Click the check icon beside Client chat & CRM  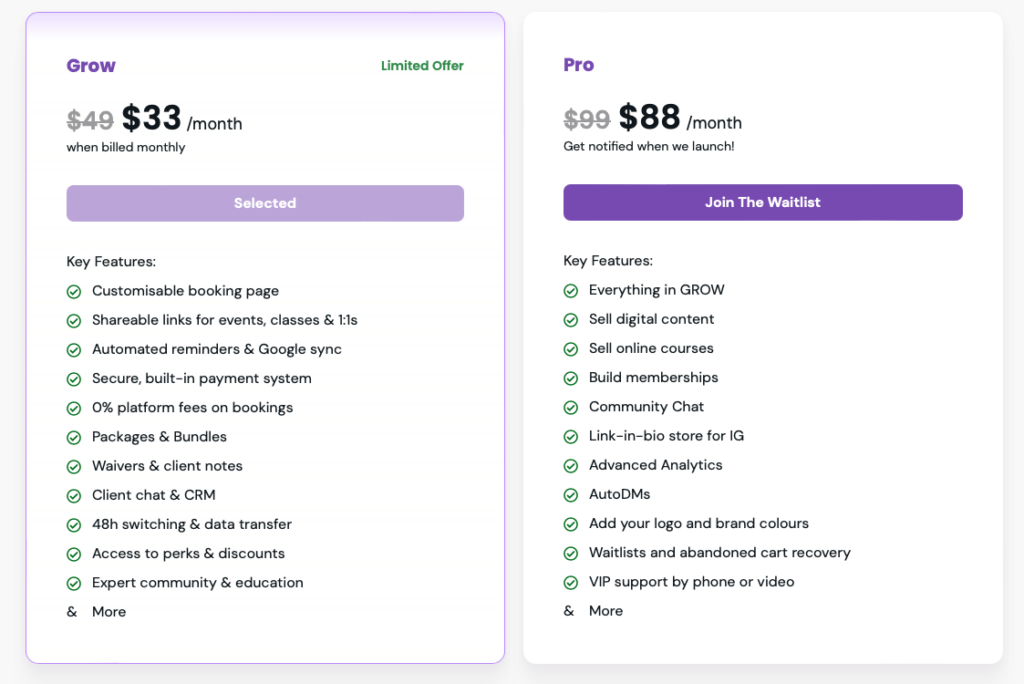[x=74, y=496]
